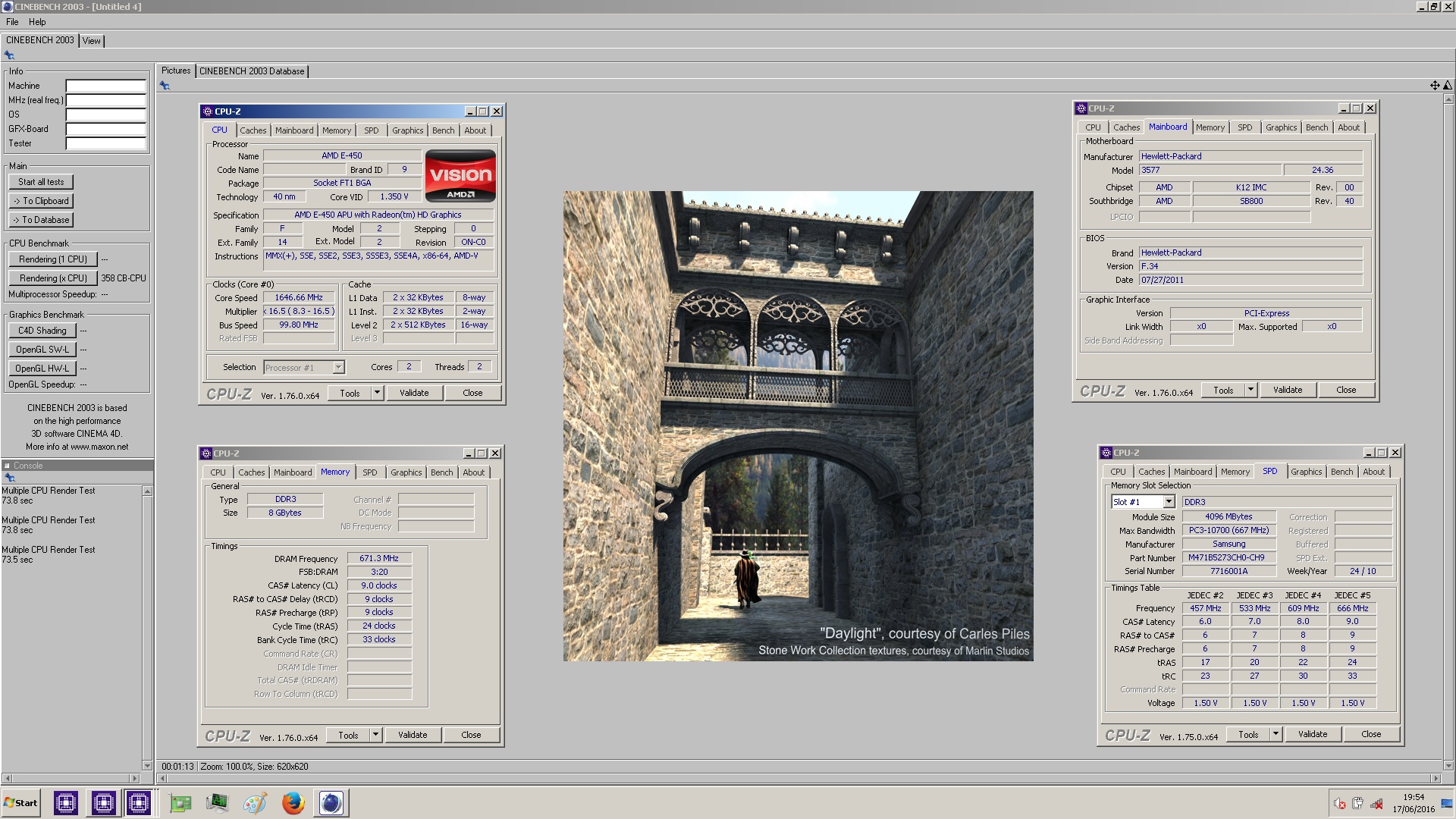The height and width of the screenshot is (819, 1456).
Task: Click the Start button
Action: pyautogui.click(x=21, y=803)
